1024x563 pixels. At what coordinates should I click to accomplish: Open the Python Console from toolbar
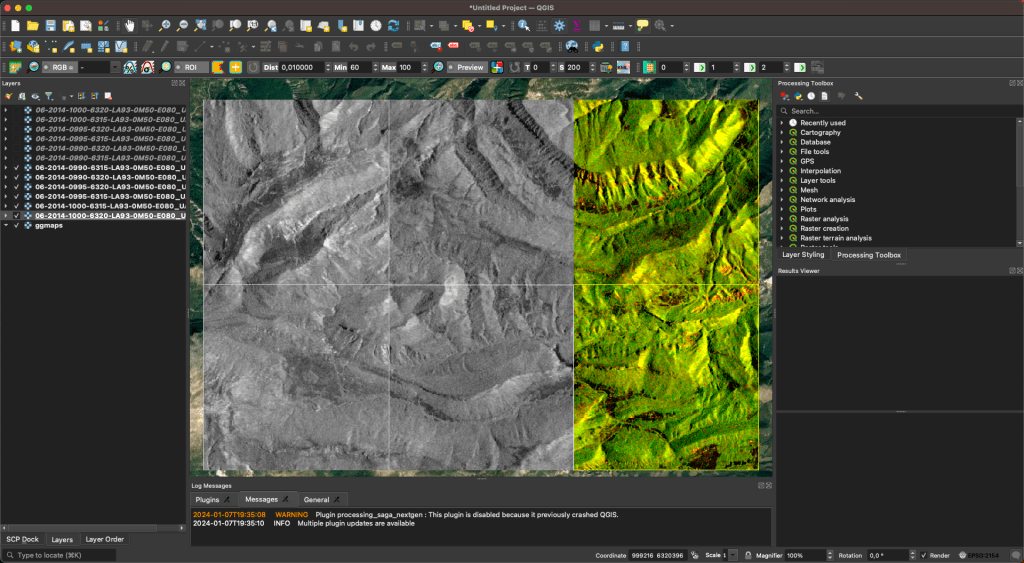[598, 46]
